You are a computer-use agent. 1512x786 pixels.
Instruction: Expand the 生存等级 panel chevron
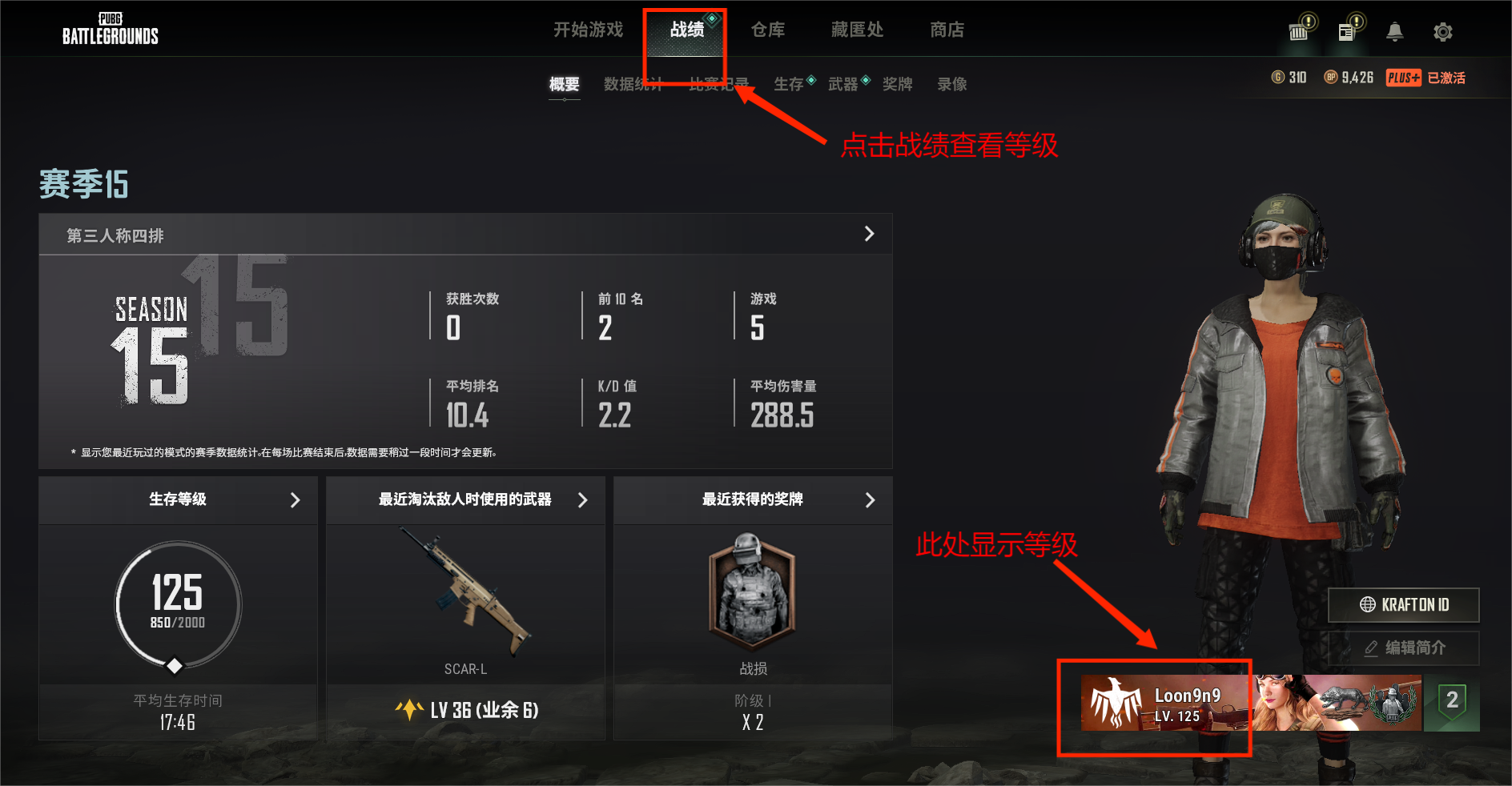tap(295, 500)
